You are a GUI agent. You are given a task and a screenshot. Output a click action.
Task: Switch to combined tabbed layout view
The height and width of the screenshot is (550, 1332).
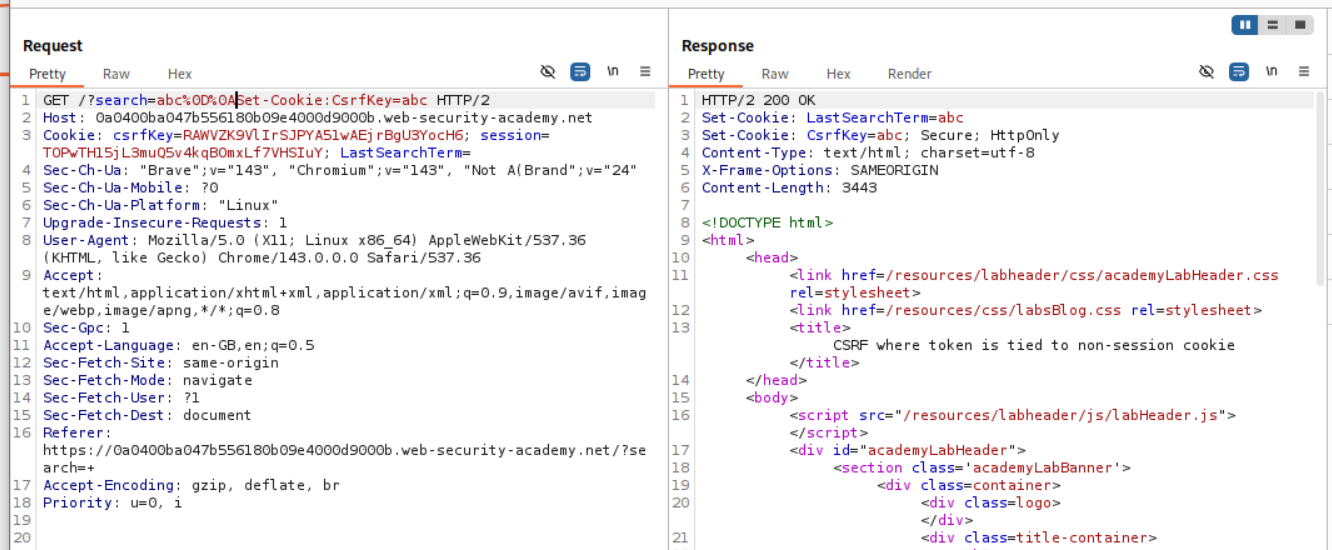1299,25
